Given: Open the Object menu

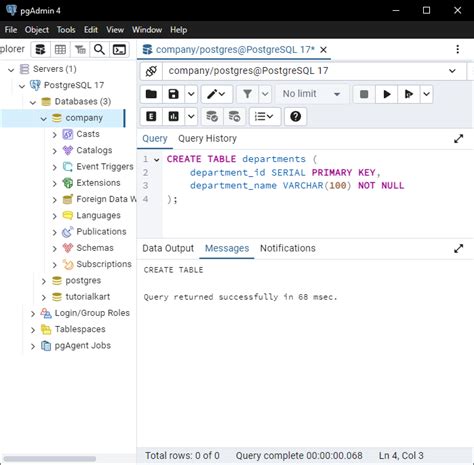Looking at the screenshot, I should point(37,30).
